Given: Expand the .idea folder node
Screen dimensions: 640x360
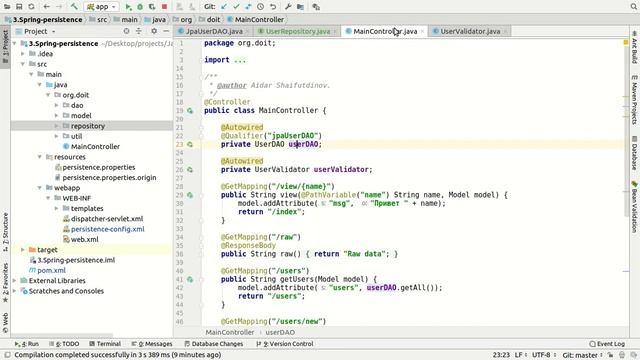Looking at the screenshot, I should click(x=23, y=54).
